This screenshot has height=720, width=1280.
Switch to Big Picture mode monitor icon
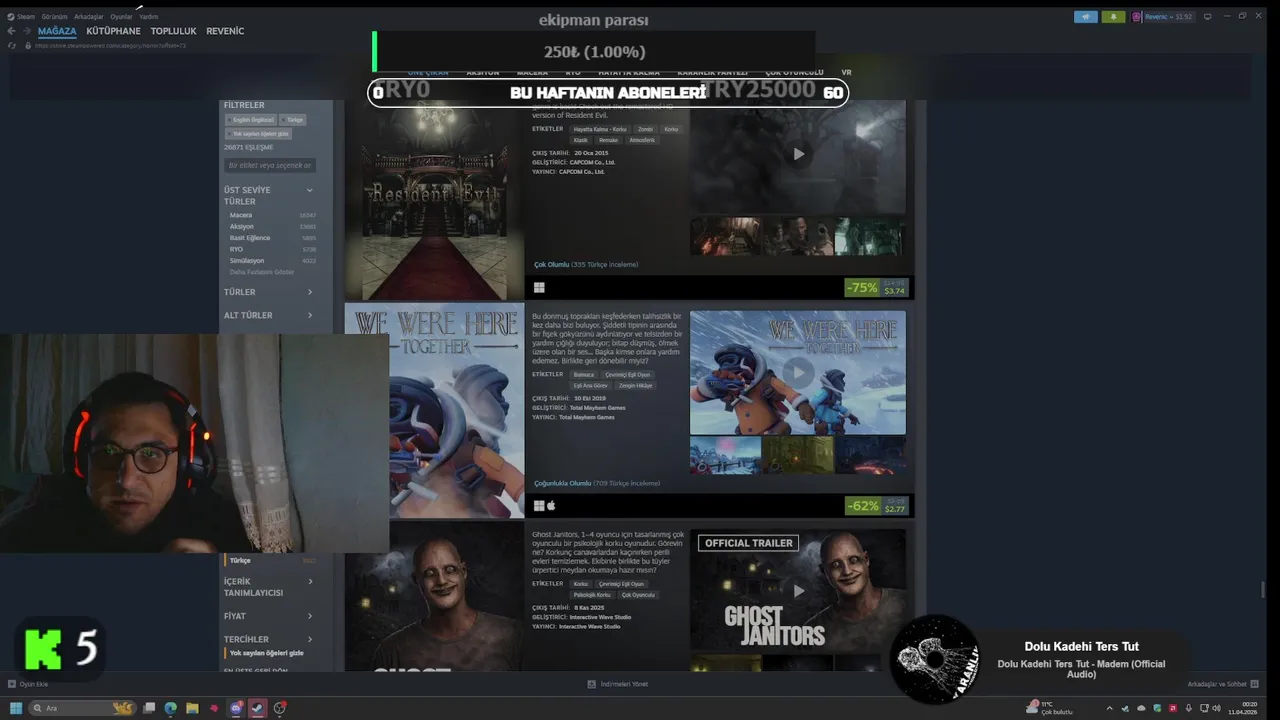(x=1207, y=16)
